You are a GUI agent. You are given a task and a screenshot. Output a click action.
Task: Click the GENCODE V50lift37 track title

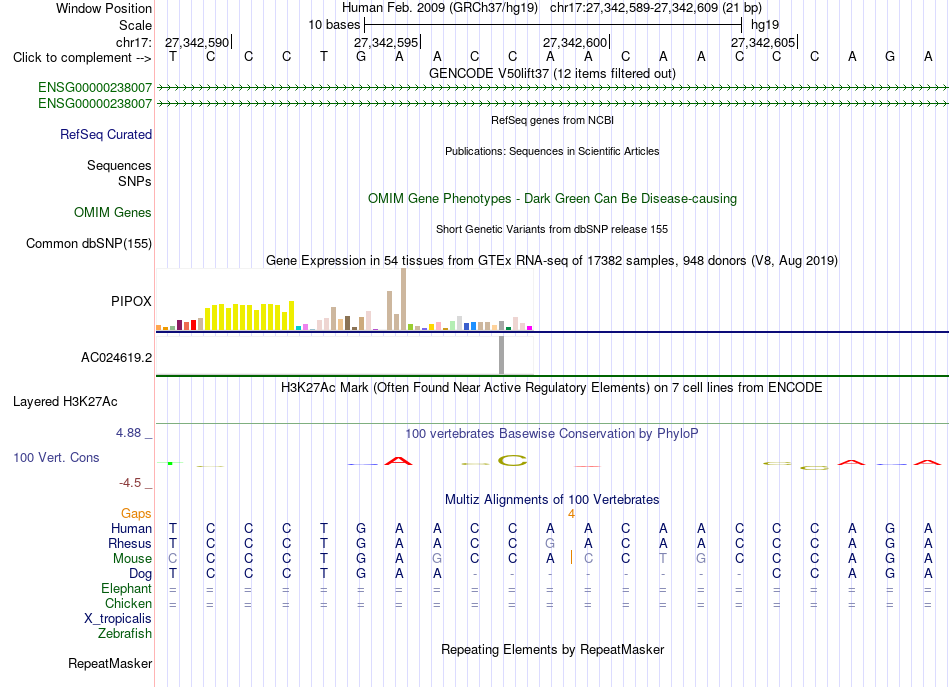(552, 73)
